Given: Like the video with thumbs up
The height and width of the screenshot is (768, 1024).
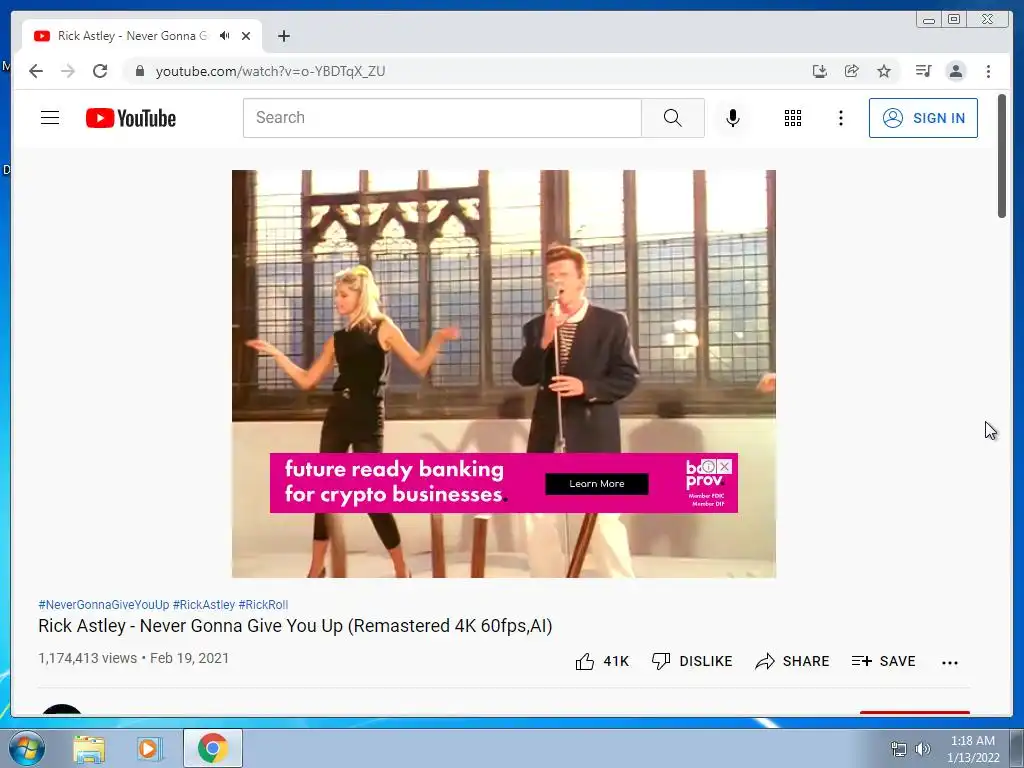Looking at the screenshot, I should click(601, 661).
